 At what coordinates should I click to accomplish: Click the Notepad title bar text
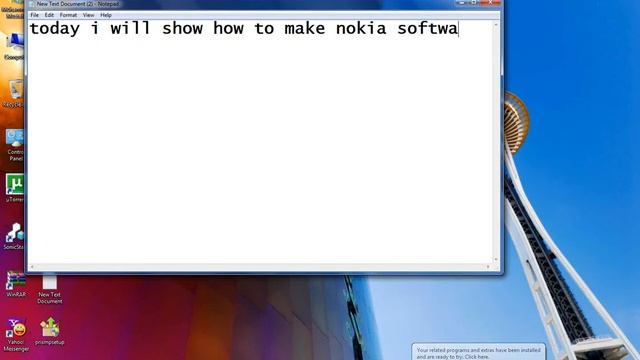[x=78, y=4]
